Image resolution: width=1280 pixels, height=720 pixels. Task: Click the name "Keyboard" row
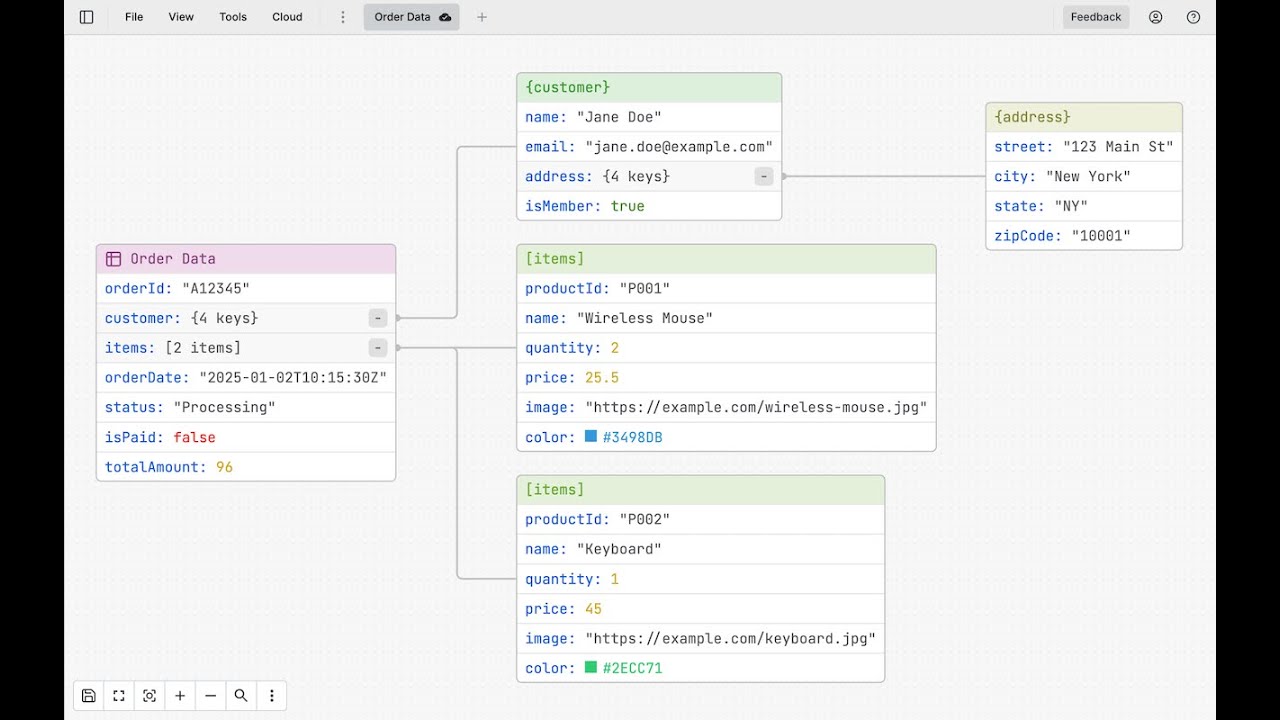click(700, 549)
